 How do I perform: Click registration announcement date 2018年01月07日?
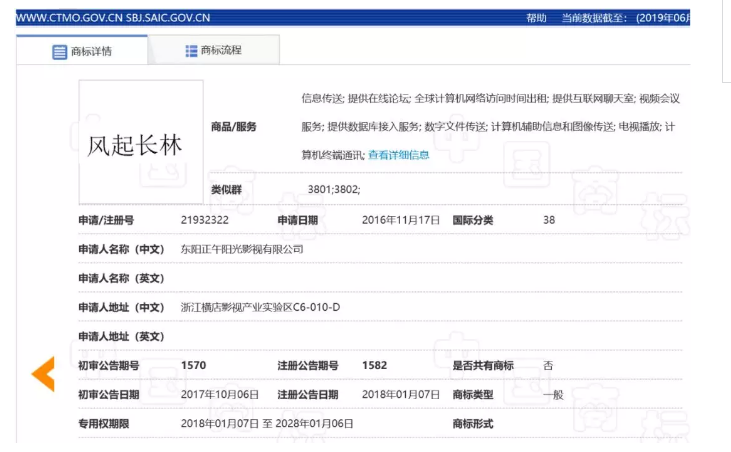coord(400,394)
